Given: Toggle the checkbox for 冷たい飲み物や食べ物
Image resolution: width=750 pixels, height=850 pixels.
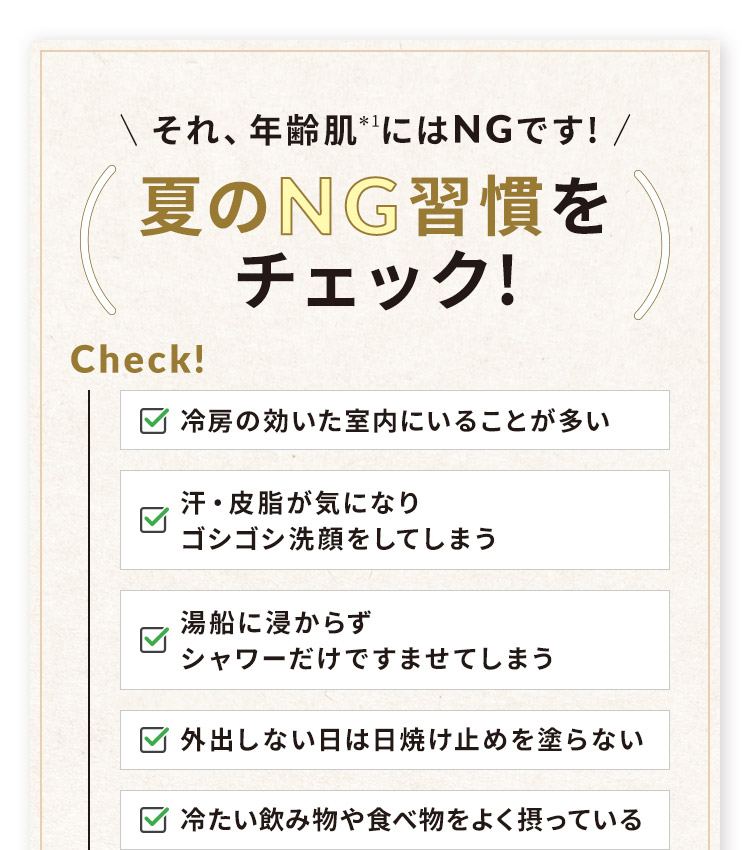Looking at the screenshot, I should [x=154, y=819].
